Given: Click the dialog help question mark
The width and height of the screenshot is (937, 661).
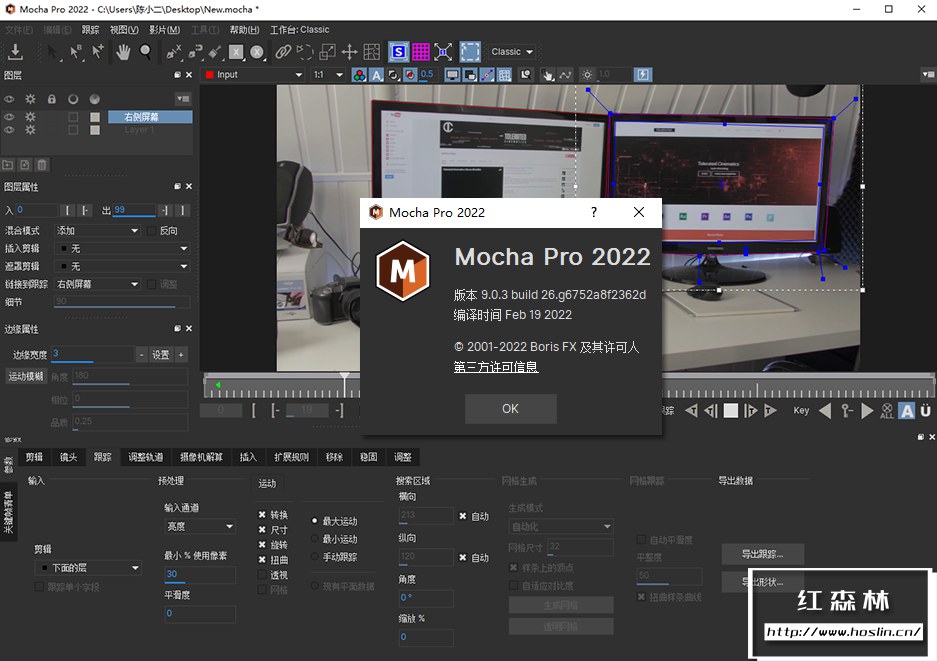Looking at the screenshot, I should (593, 212).
